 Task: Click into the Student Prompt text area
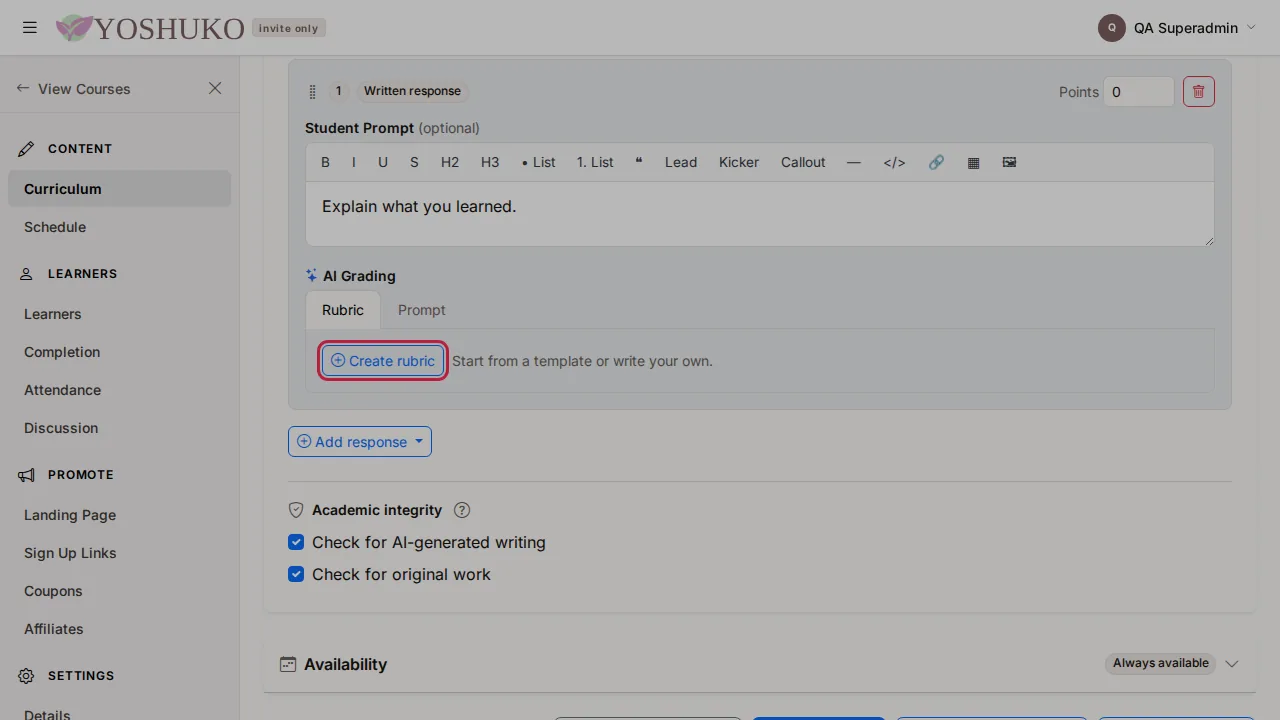(x=760, y=214)
